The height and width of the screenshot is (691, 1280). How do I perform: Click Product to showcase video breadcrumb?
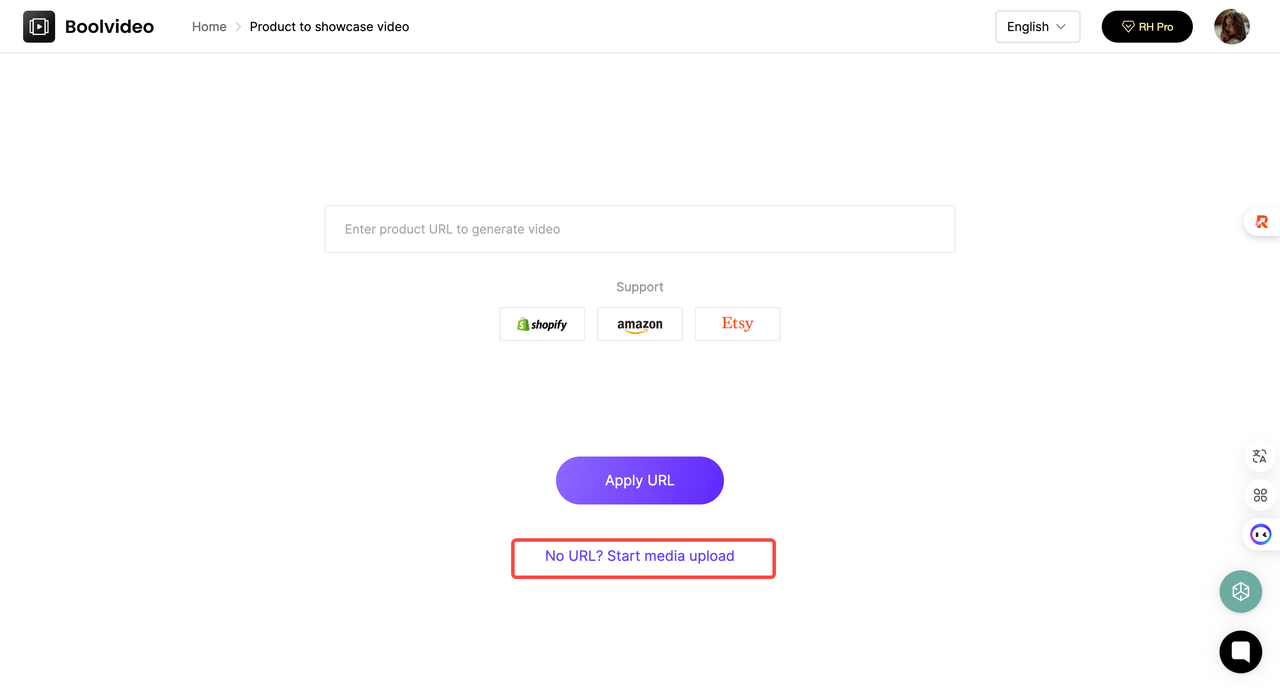click(x=329, y=27)
